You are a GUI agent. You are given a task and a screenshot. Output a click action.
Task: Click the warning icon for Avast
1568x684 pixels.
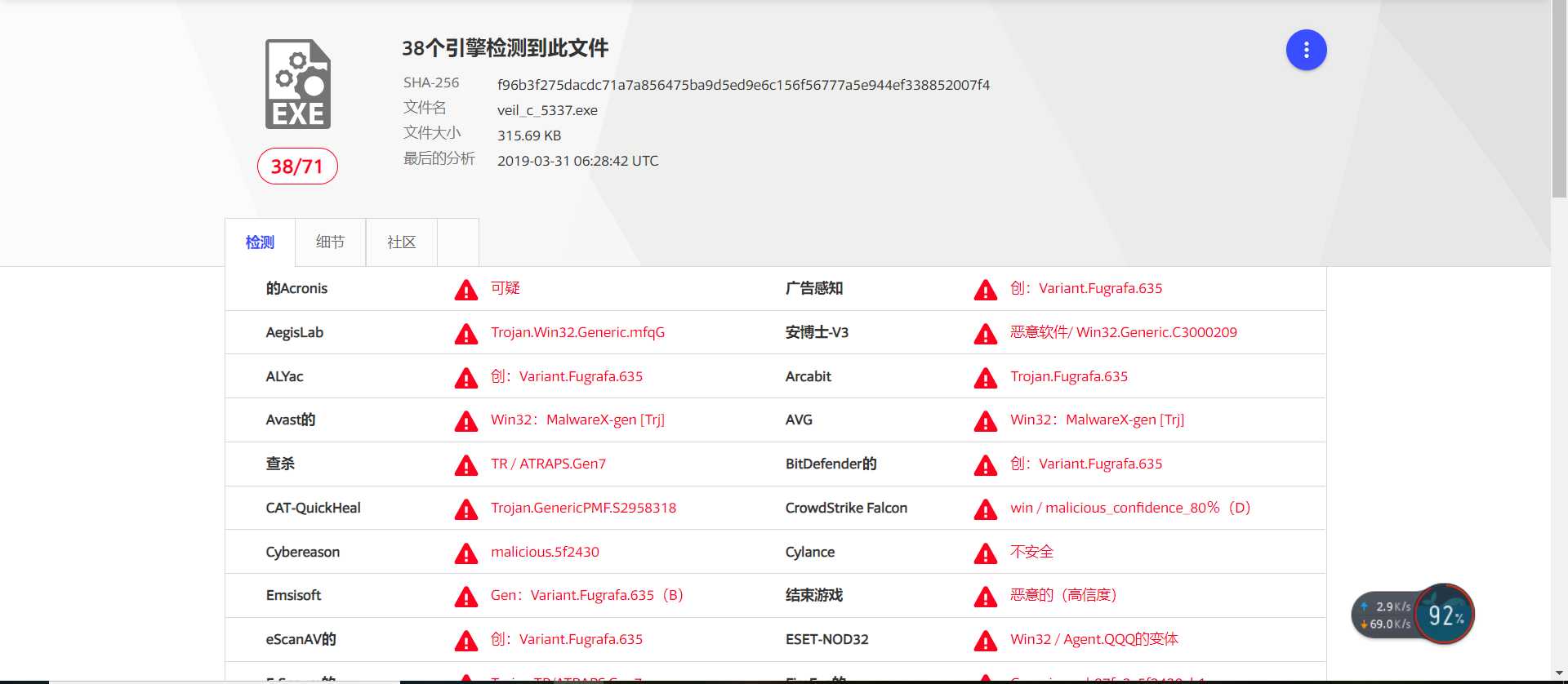coord(465,421)
